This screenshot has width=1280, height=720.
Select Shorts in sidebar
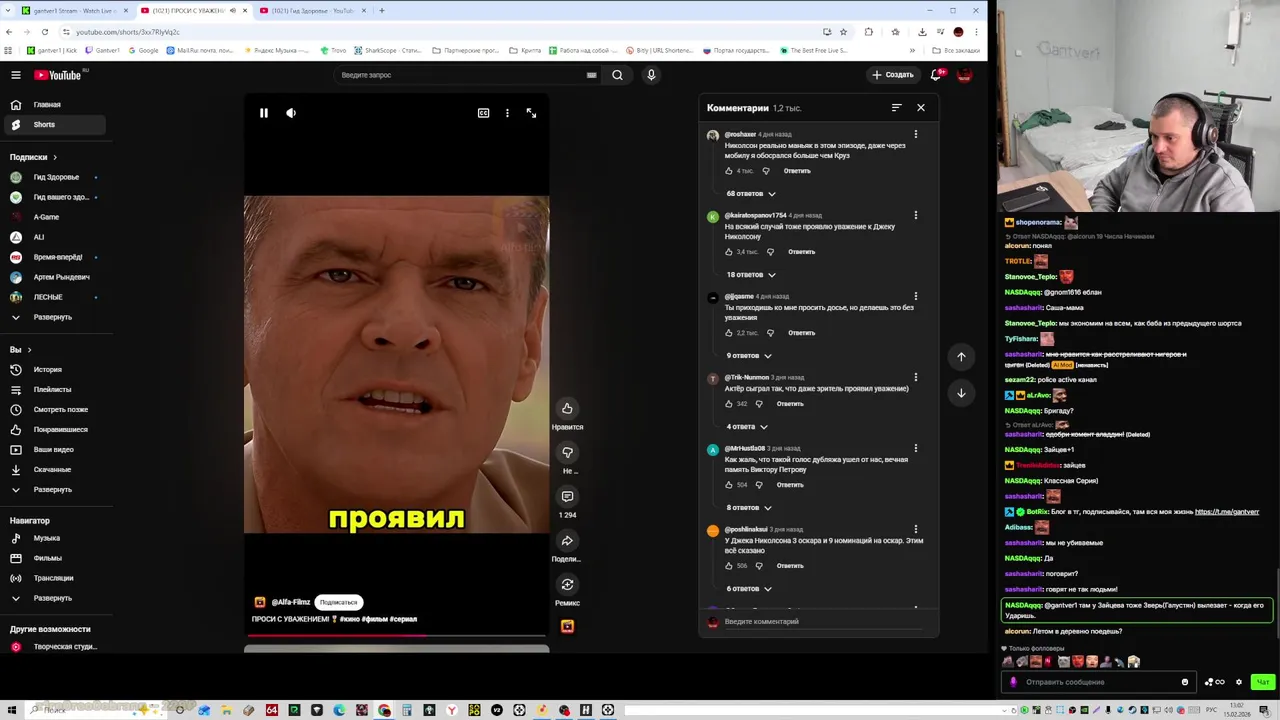[55, 125]
